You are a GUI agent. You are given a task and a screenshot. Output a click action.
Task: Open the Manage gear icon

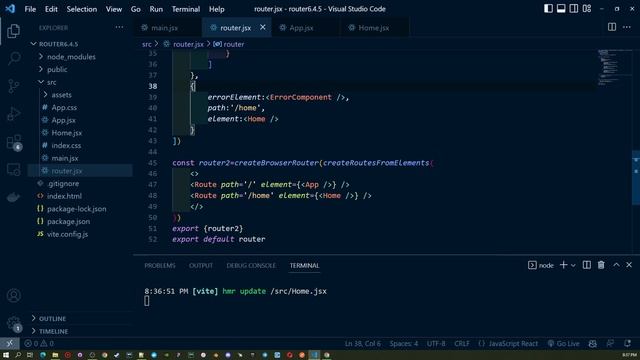pyautogui.click(x=13, y=323)
